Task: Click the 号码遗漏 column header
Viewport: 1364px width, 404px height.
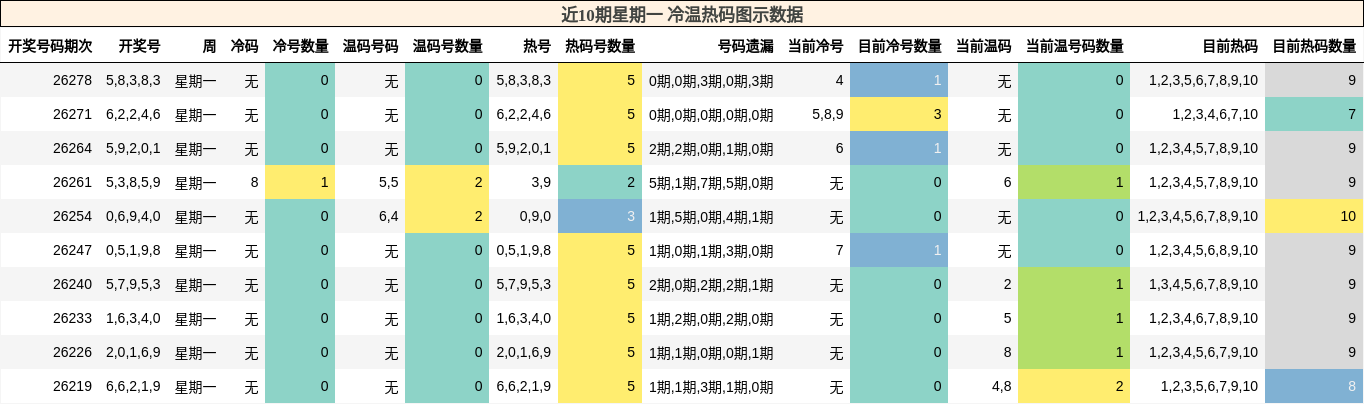Action: [x=746, y=46]
